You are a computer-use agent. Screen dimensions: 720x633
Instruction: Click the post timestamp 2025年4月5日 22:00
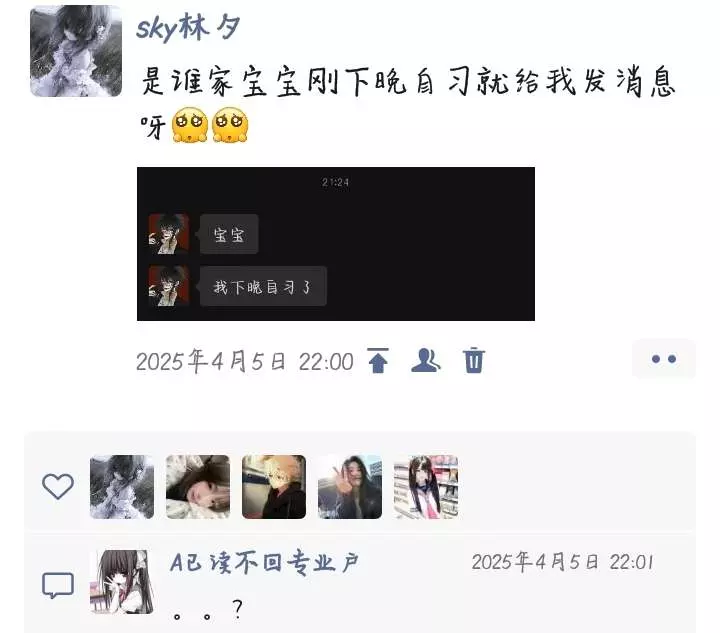coord(245,361)
